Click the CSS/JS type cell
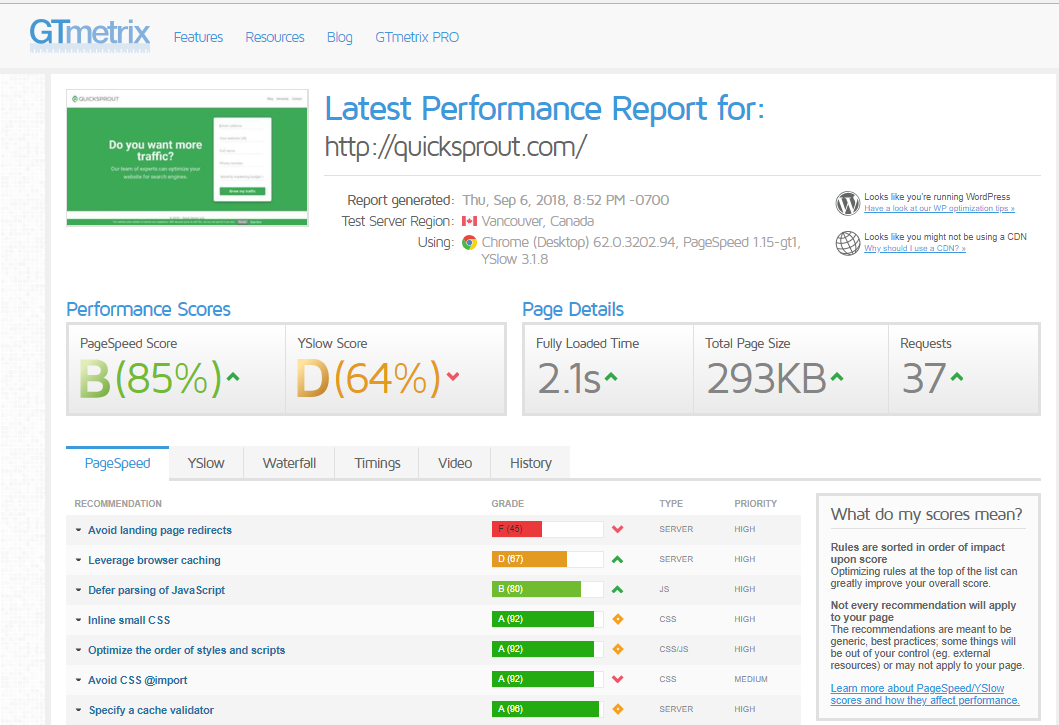This screenshot has height=725, width=1059. coord(674,649)
